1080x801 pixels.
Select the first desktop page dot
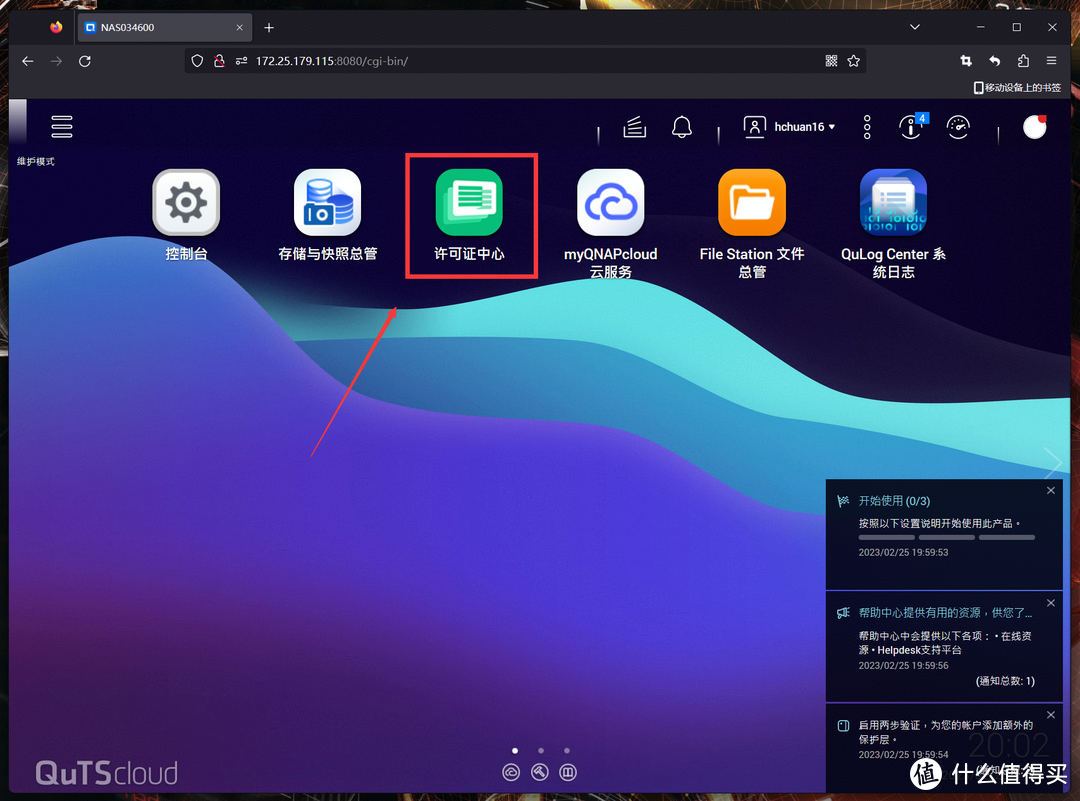click(515, 751)
